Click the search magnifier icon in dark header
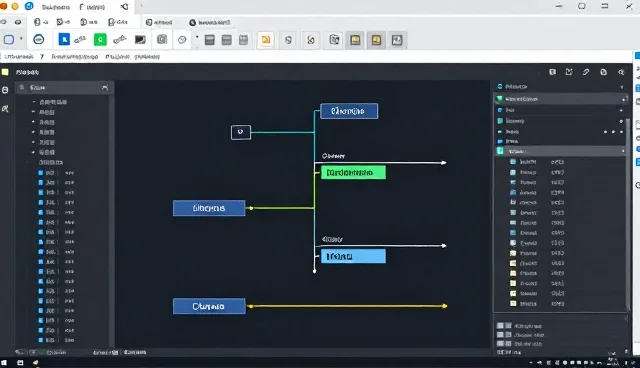 tap(621, 72)
